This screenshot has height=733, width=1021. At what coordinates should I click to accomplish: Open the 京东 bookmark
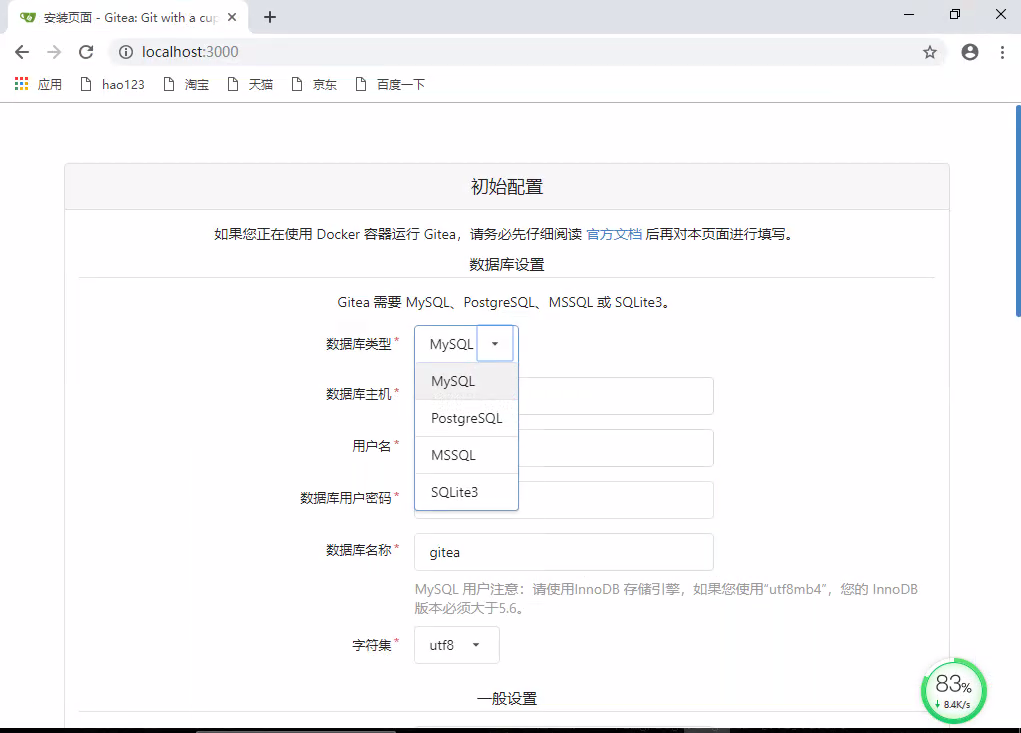click(x=314, y=84)
